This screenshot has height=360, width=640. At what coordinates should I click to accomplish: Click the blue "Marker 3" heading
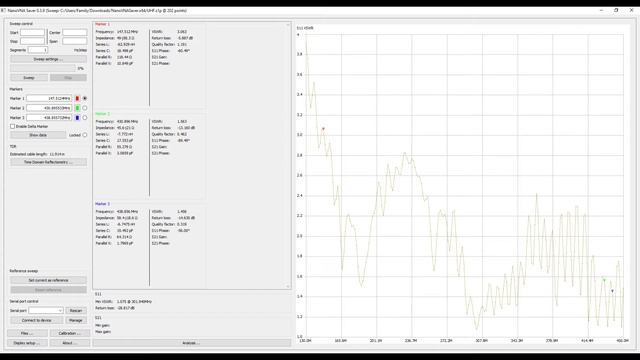pos(102,204)
